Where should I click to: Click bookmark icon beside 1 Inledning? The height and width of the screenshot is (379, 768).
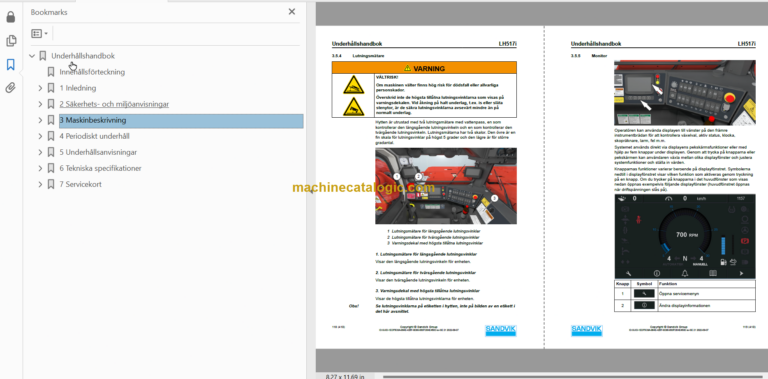click(51, 88)
